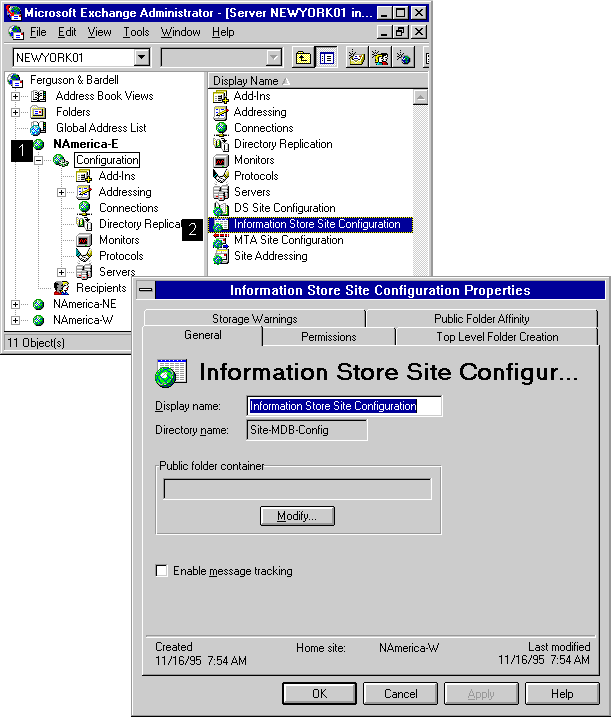Select NAmerica-E site in the tree
611x717 pixels.
click(86, 144)
